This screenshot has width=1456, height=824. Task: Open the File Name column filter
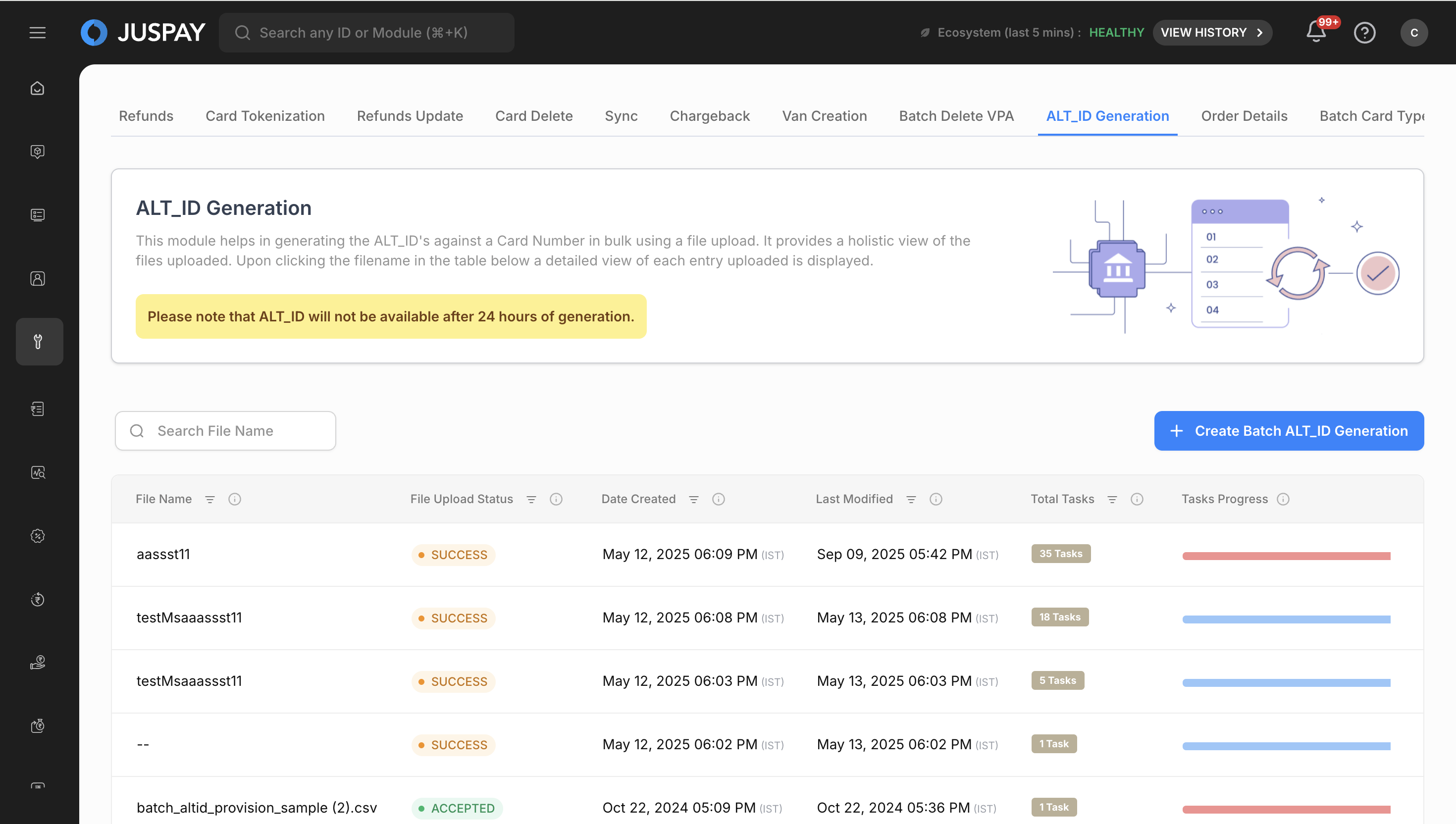click(x=209, y=499)
